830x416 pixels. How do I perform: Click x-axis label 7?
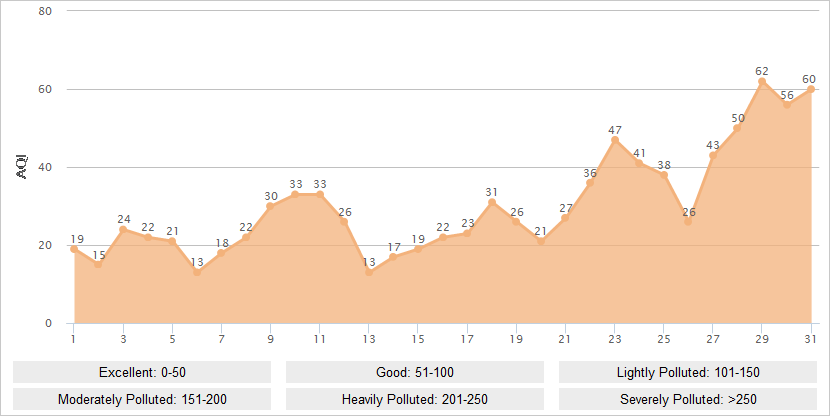point(221,339)
